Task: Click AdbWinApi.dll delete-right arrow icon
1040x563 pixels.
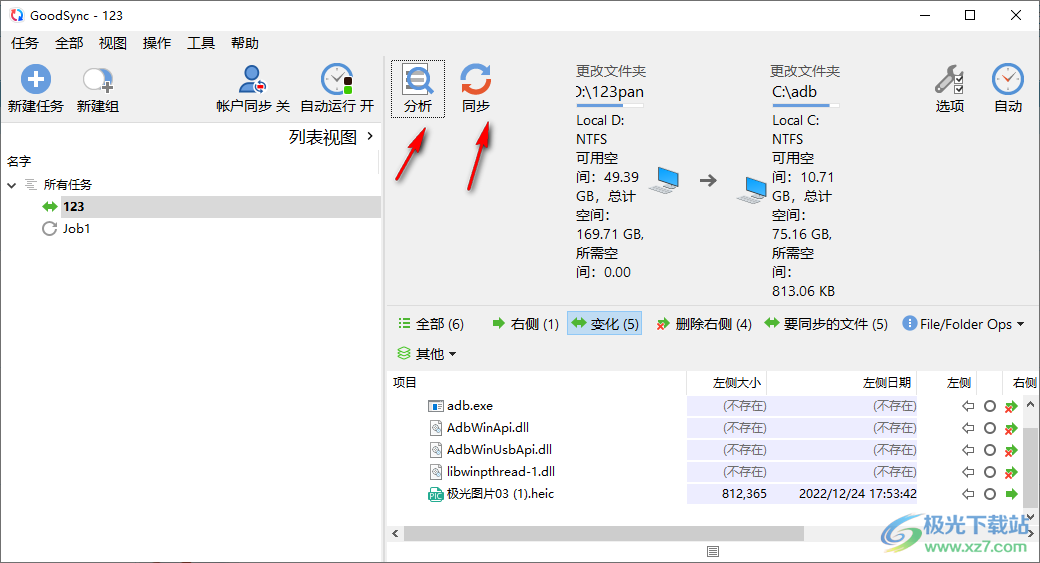Action: [x=1011, y=428]
